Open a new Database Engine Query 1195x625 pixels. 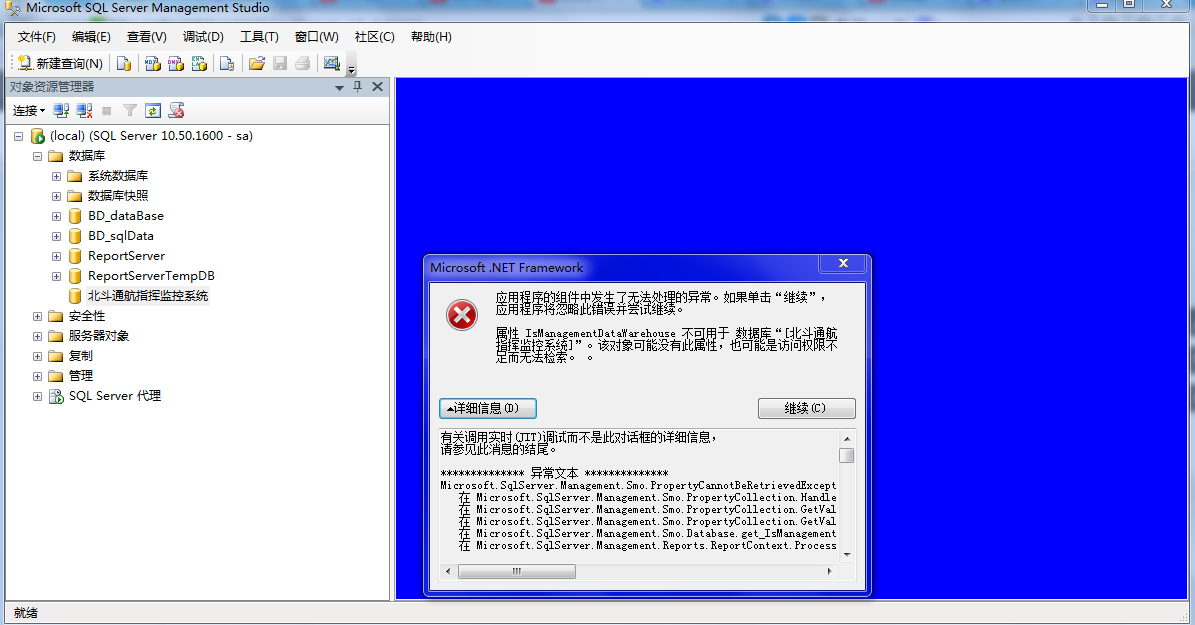(123, 63)
